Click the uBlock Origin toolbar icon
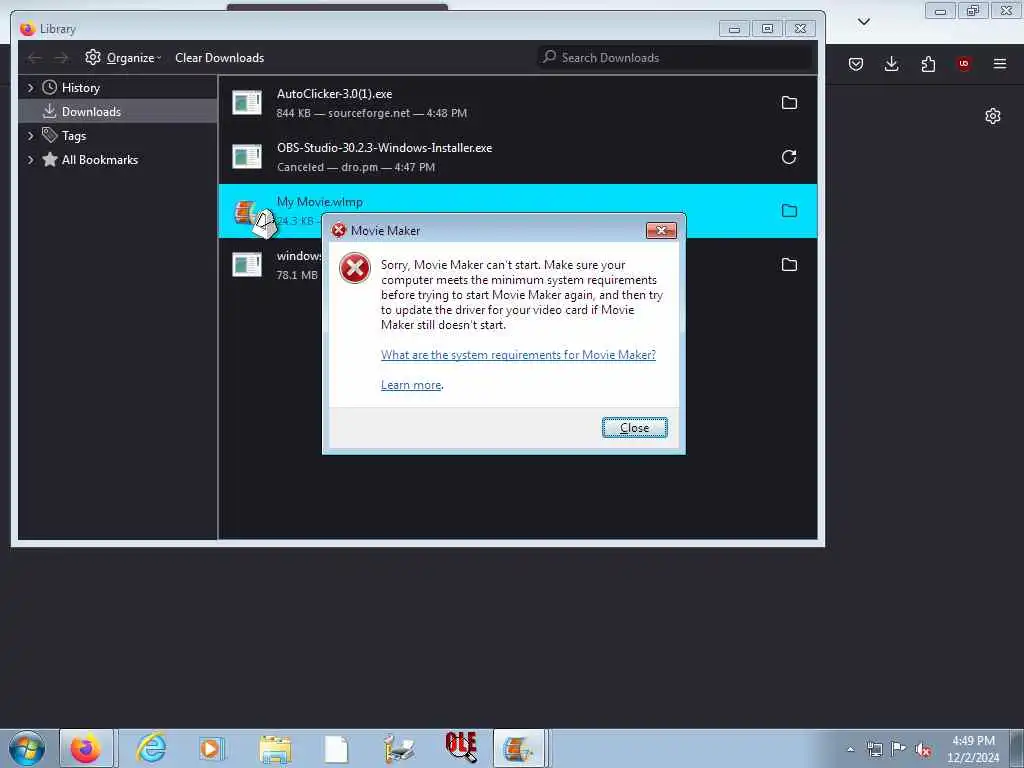The height and width of the screenshot is (768, 1024). (963, 63)
